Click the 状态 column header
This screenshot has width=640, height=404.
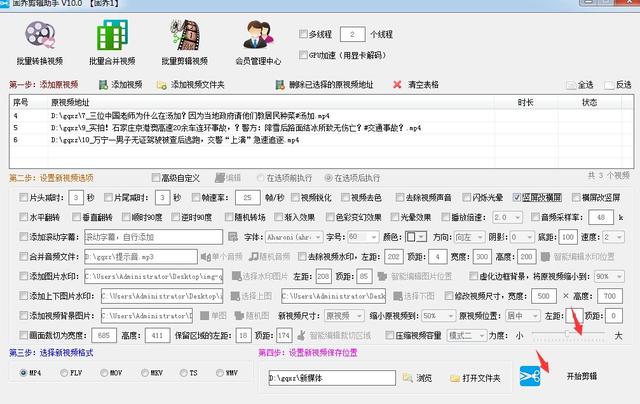[589, 102]
